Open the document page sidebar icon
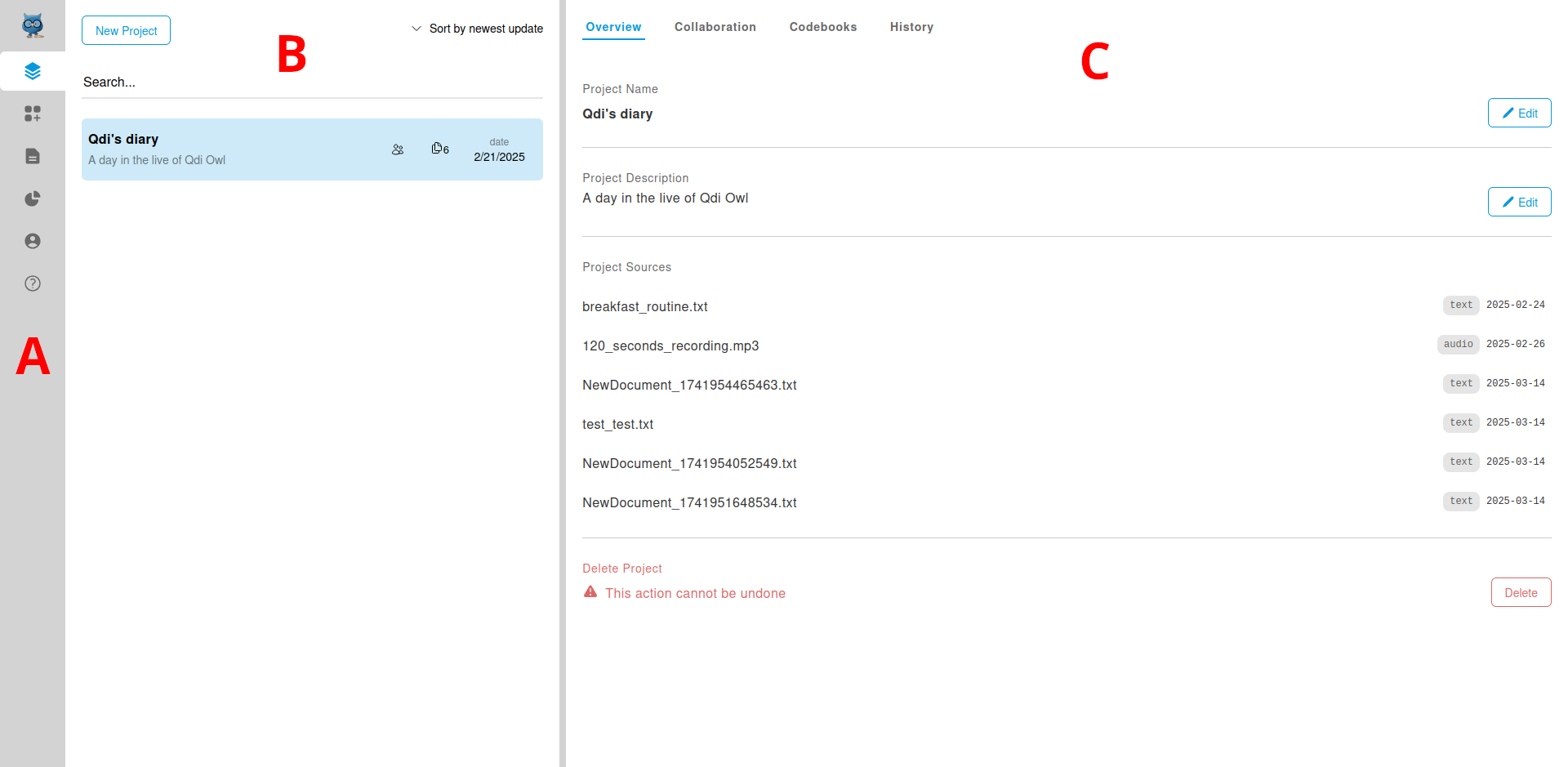 tap(33, 156)
